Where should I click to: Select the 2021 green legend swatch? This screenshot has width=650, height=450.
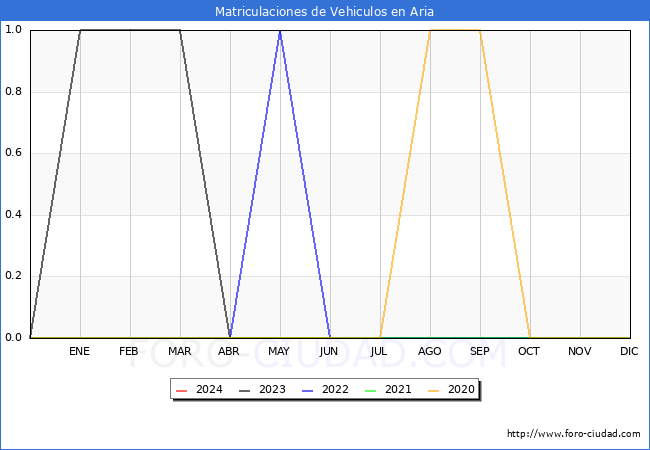[370, 390]
